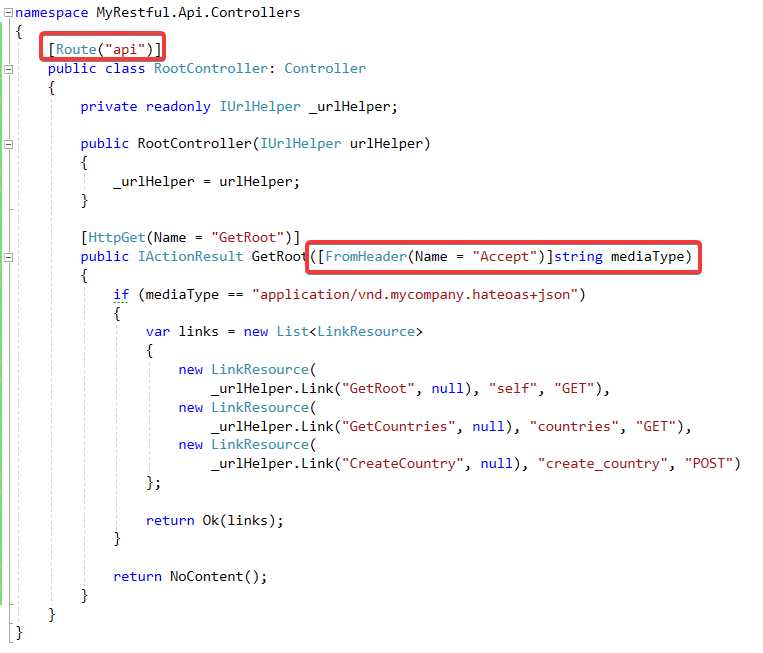
Task: Click the NoContent() call
Action: 215,577
